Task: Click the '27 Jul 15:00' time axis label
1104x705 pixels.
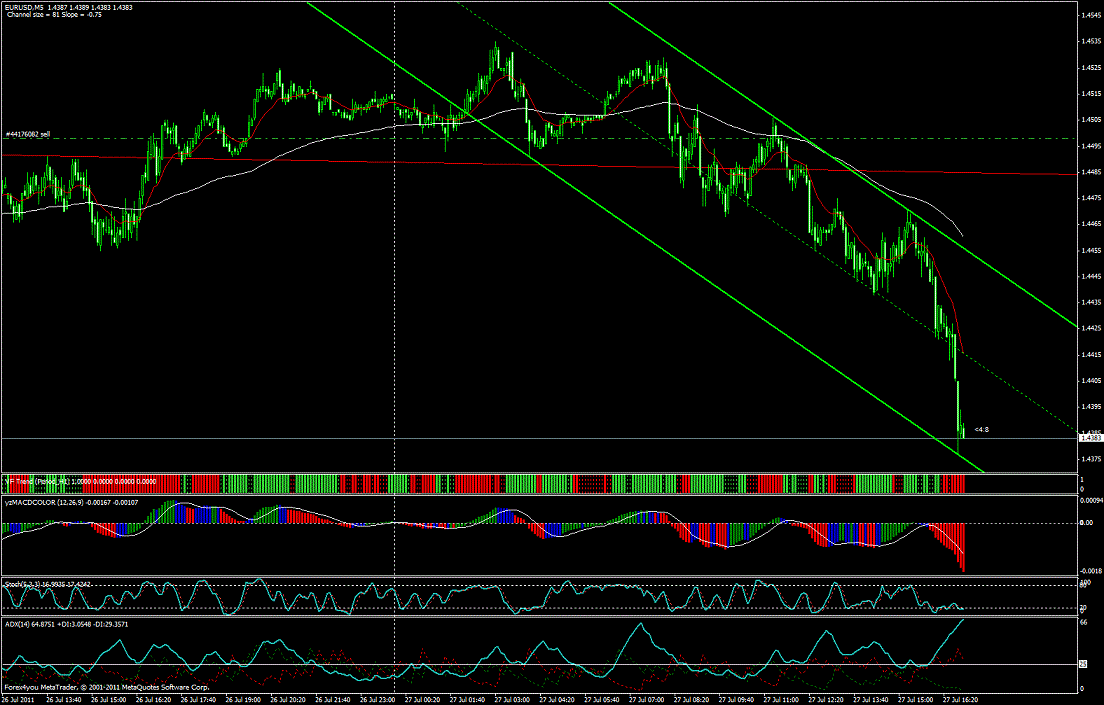Action: coord(915,700)
